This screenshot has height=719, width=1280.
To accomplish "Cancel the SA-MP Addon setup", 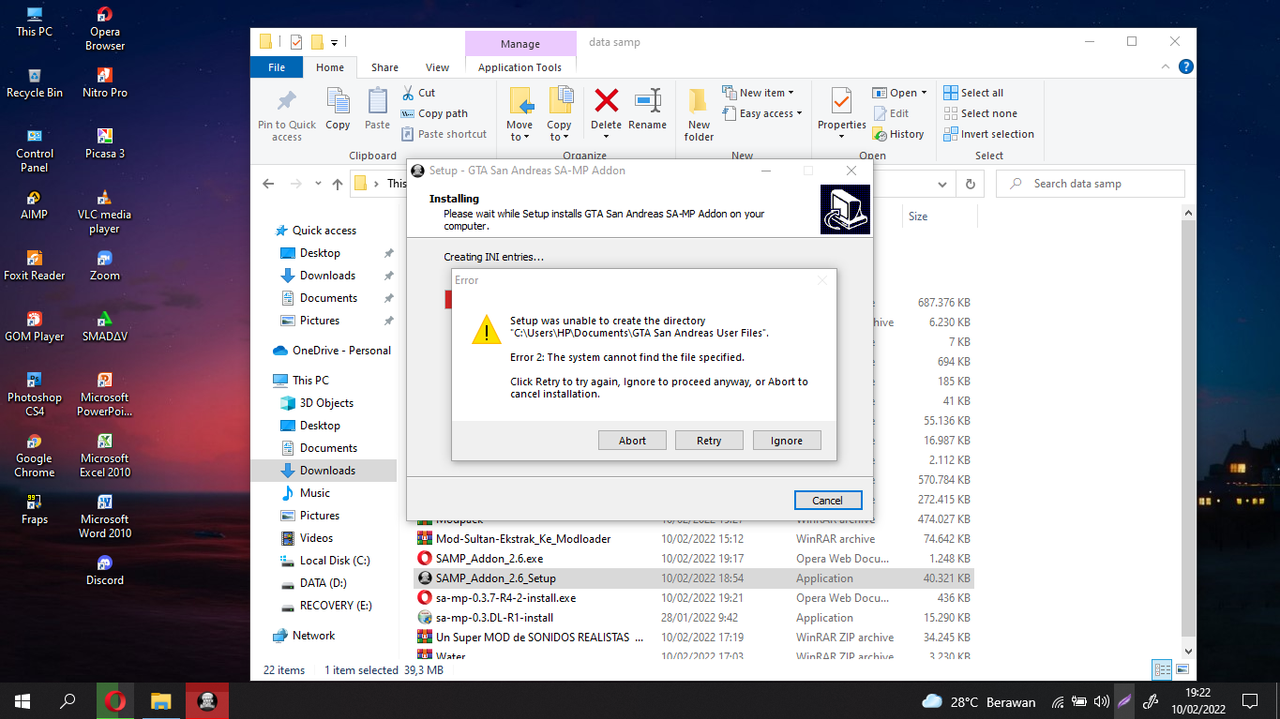I will 827,500.
